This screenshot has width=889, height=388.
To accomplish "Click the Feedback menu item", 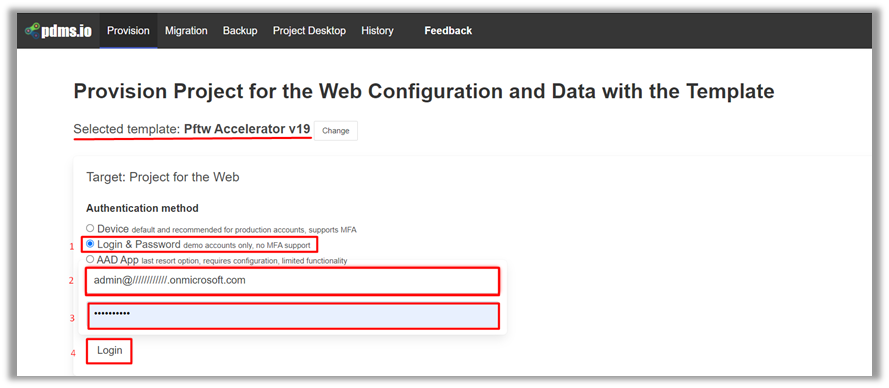I will 448,31.
